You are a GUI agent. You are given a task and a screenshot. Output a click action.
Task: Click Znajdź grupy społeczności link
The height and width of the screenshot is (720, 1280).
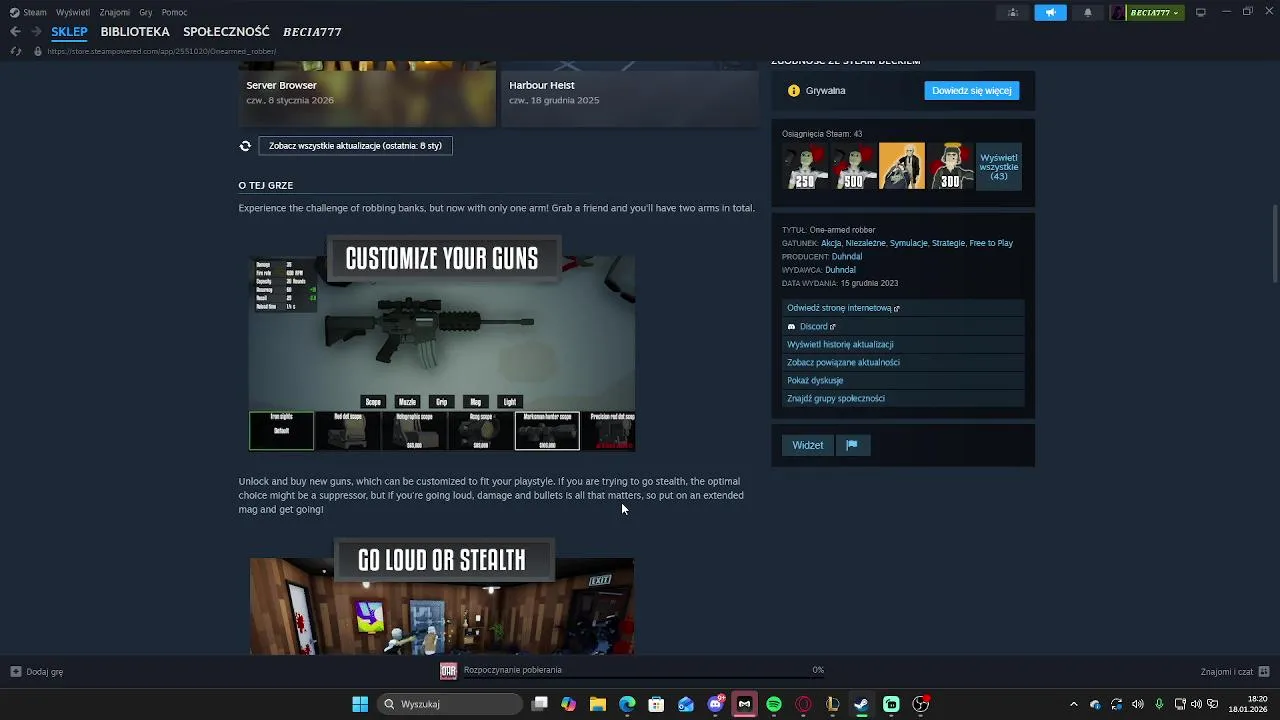pyautogui.click(x=903, y=398)
